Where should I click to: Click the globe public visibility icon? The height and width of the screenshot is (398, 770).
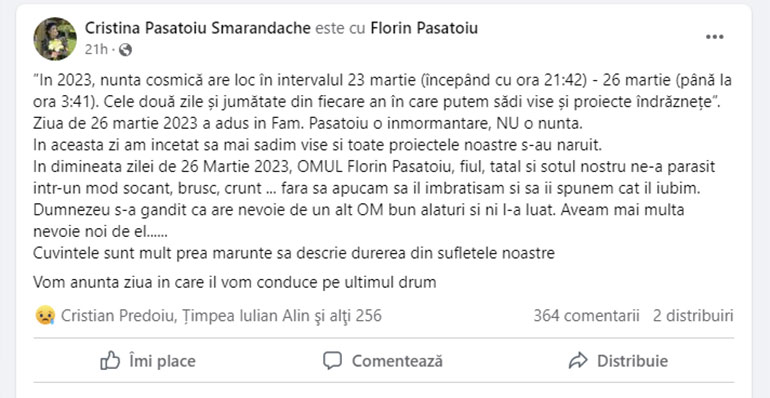click(125, 50)
